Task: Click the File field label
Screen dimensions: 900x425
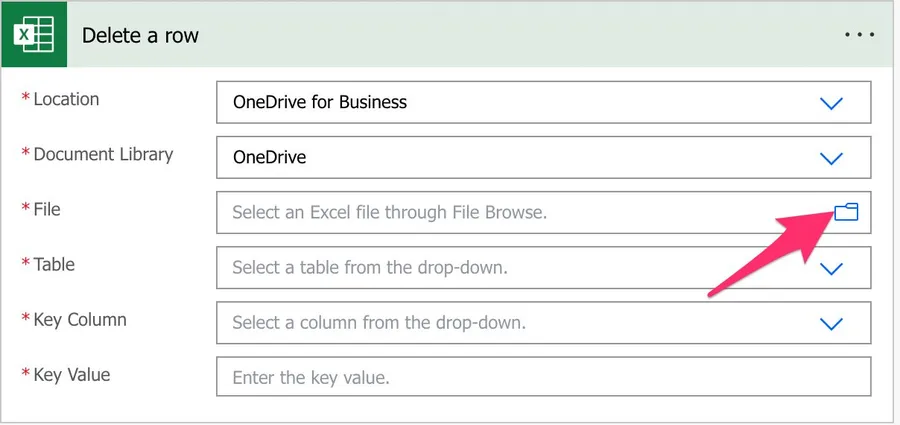Action: (x=47, y=209)
